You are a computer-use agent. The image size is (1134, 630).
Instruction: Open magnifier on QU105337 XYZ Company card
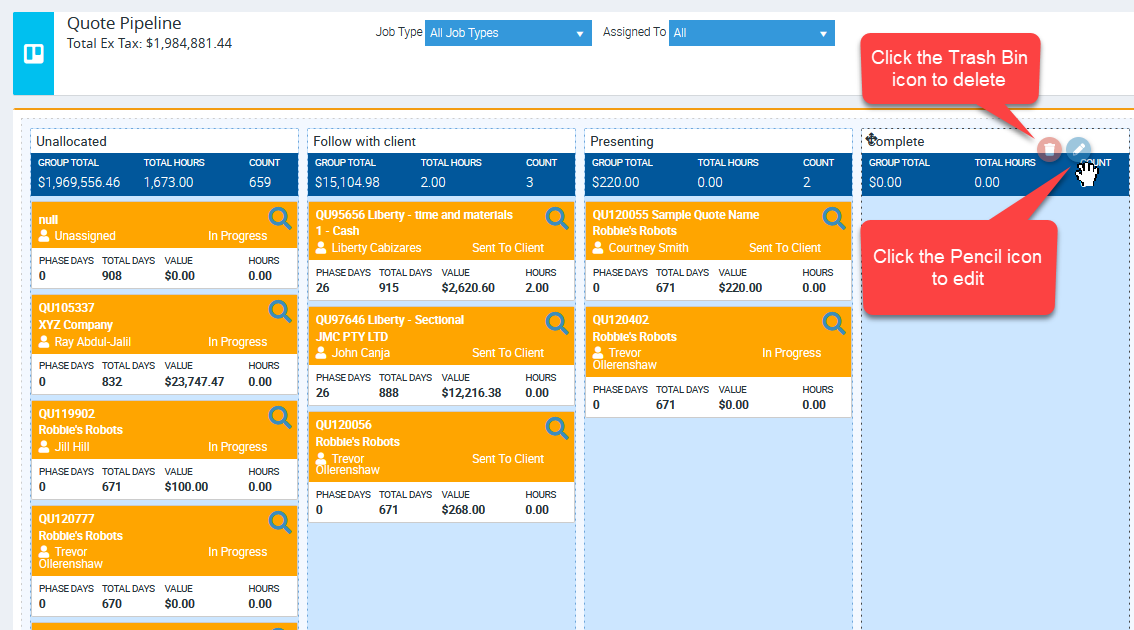click(x=280, y=311)
